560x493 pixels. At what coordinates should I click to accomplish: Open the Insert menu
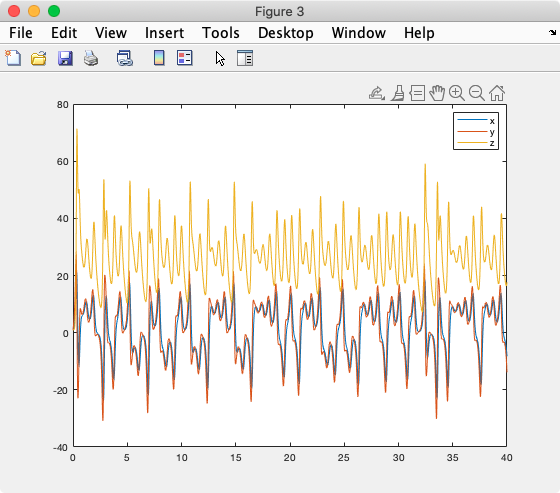(x=164, y=33)
